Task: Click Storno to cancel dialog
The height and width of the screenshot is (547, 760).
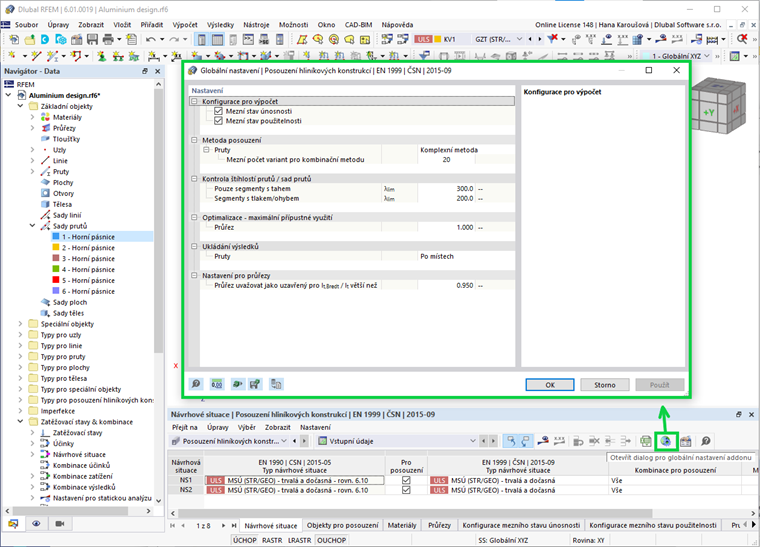Action: 604,385
